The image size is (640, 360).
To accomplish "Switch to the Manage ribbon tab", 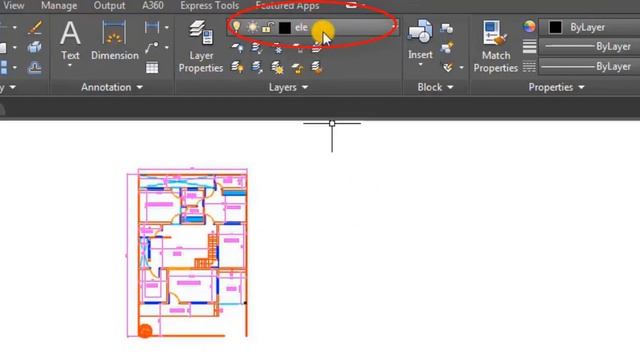I will pyautogui.click(x=59, y=6).
